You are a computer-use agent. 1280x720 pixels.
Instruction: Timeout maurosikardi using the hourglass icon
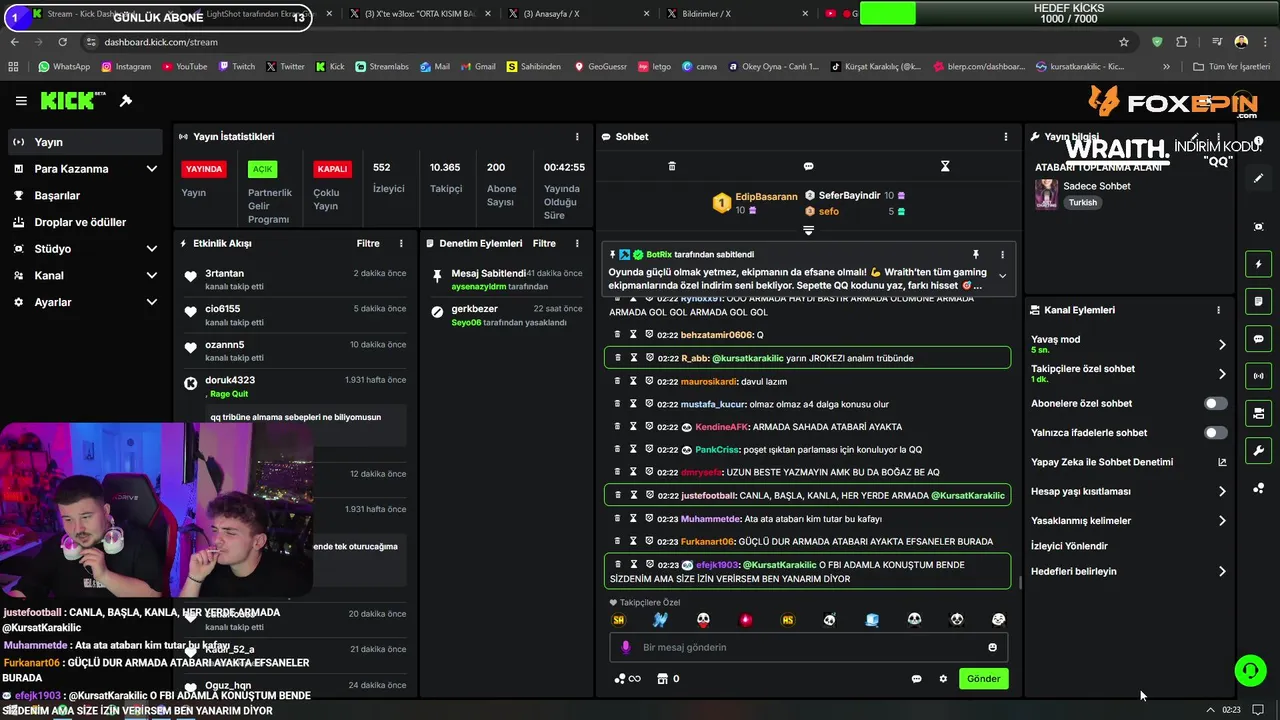coord(634,381)
